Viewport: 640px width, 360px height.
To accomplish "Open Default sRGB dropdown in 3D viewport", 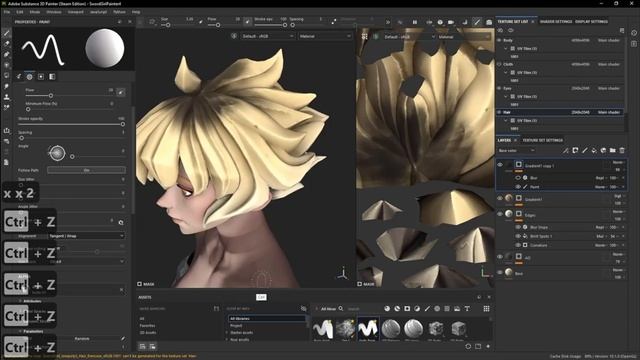I will tap(268, 36).
